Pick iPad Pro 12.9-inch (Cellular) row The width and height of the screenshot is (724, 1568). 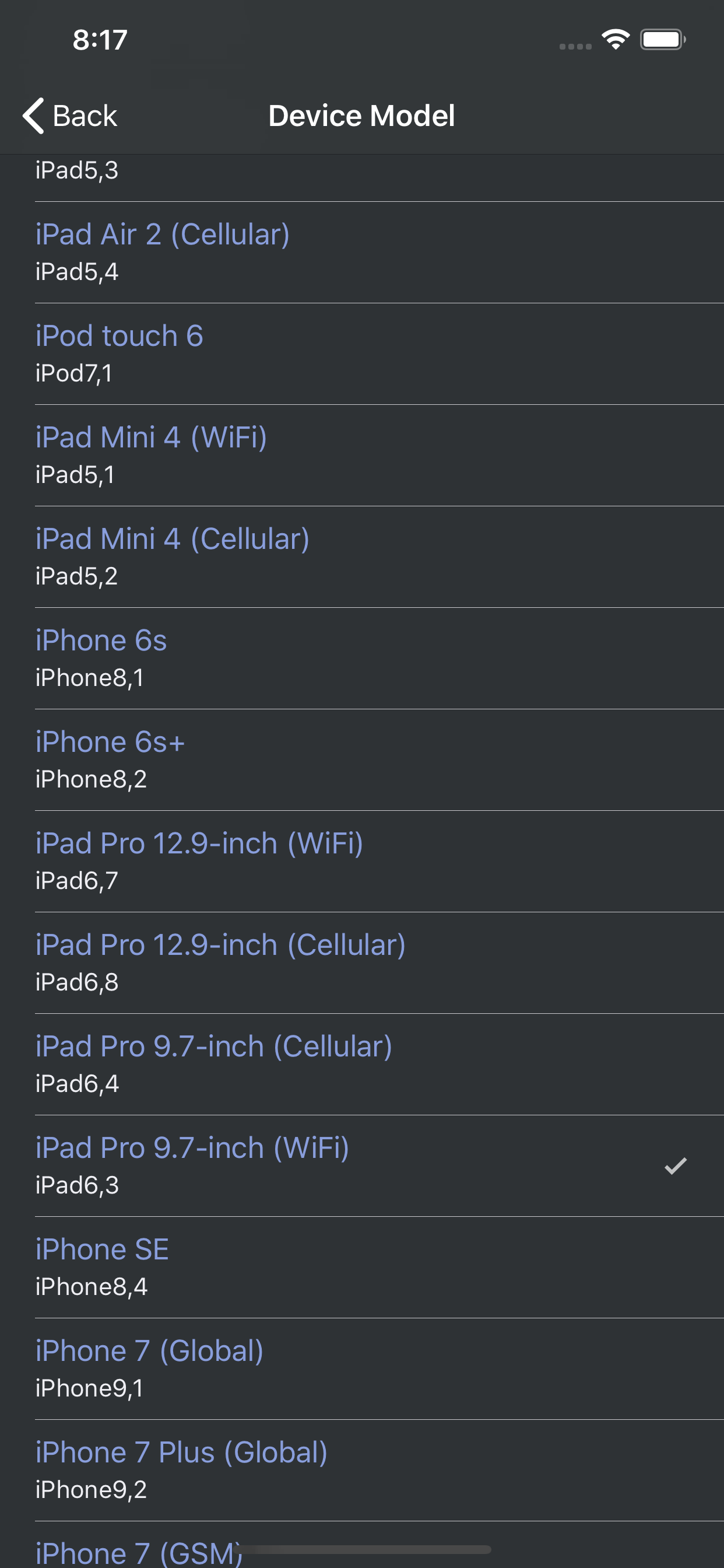tap(362, 963)
